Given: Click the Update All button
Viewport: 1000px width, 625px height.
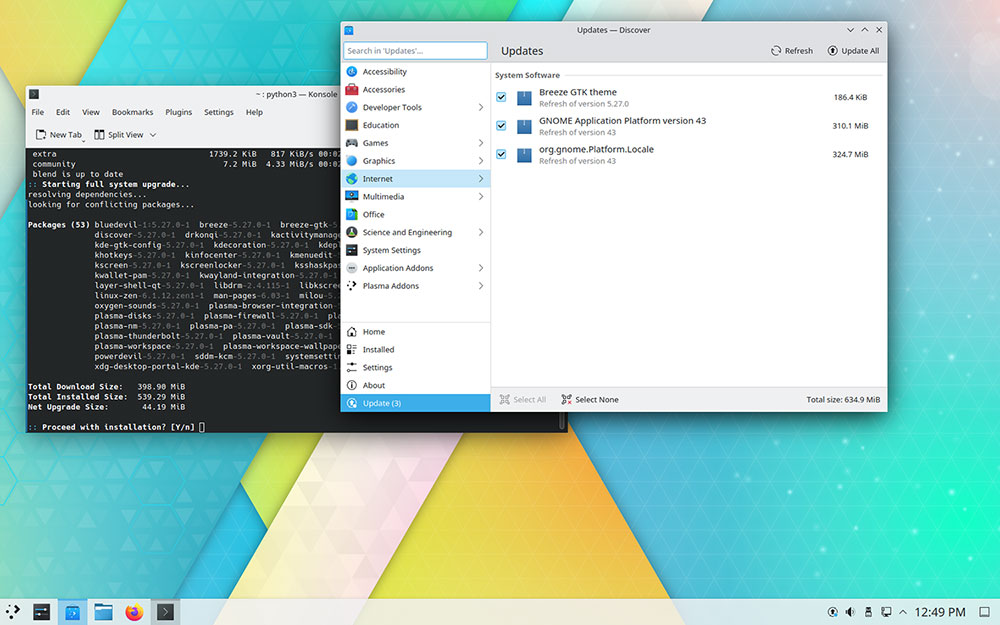Looking at the screenshot, I should click(x=853, y=51).
